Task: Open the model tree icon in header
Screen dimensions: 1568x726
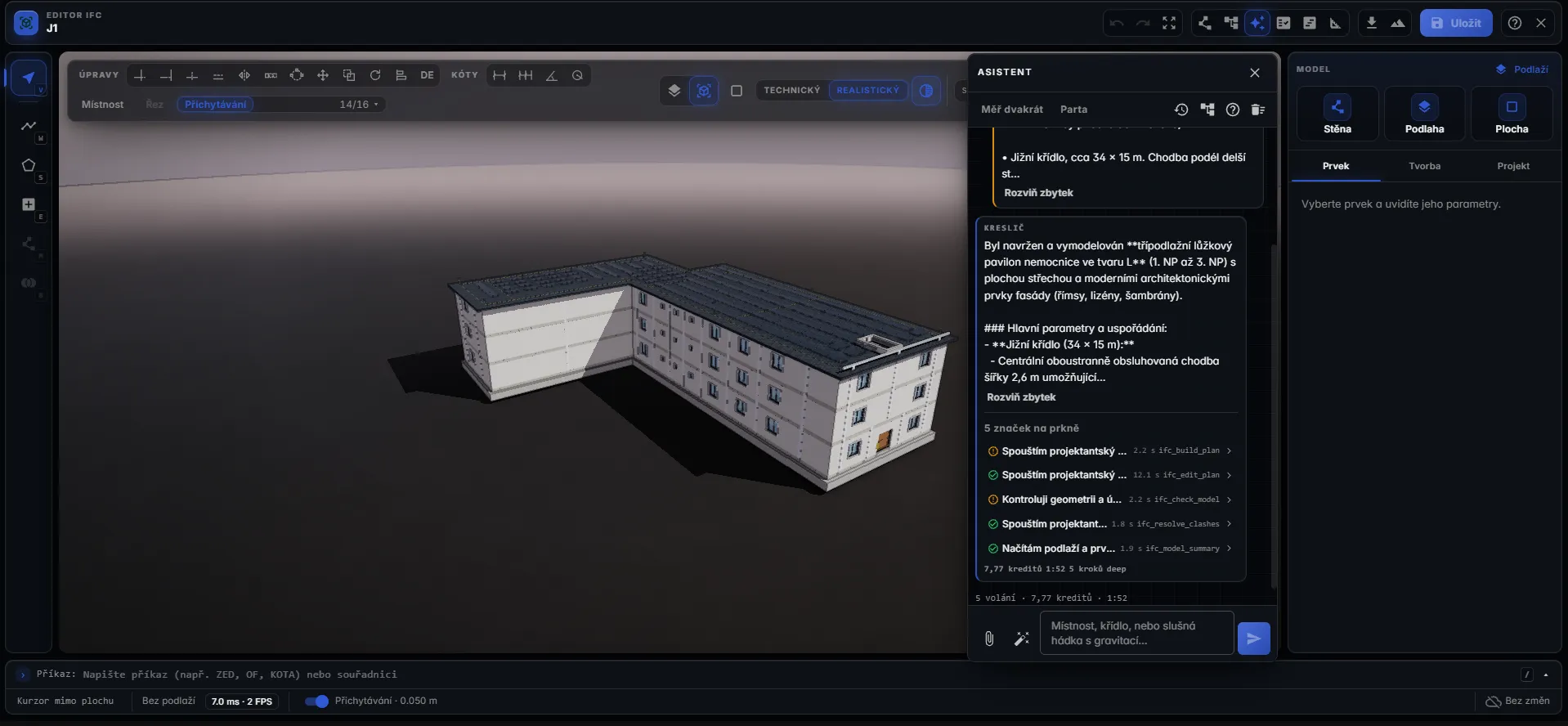Action: click(x=1231, y=23)
